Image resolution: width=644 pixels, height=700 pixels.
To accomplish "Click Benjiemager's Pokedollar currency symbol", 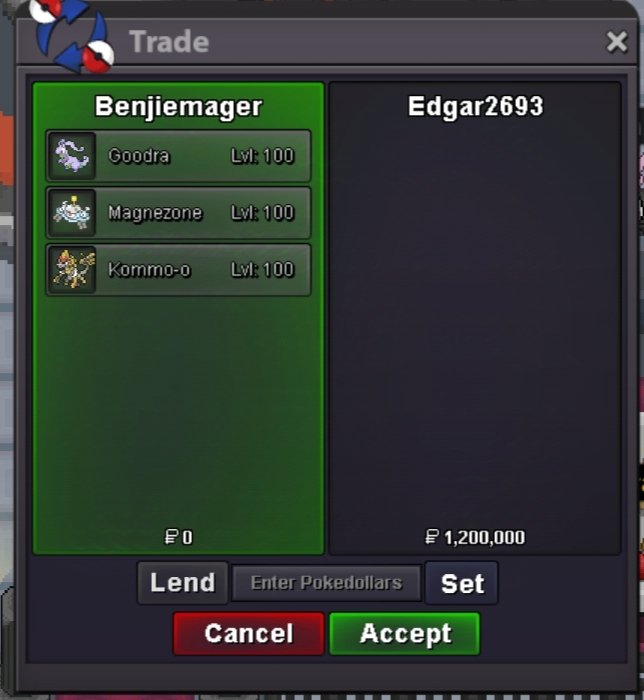I will click(171, 537).
